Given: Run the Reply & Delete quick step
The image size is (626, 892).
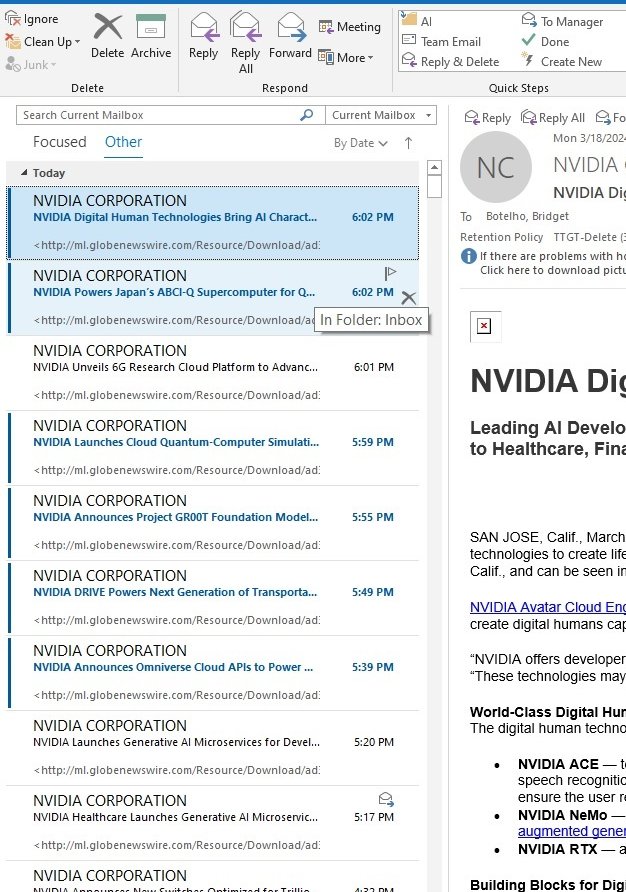Looking at the screenshot, I should click(x=450, y=61).
